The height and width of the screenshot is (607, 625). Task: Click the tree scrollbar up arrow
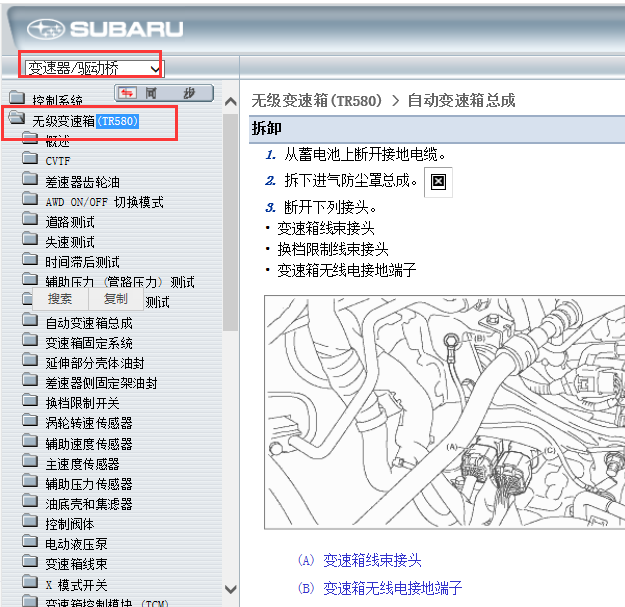point(231,102)
